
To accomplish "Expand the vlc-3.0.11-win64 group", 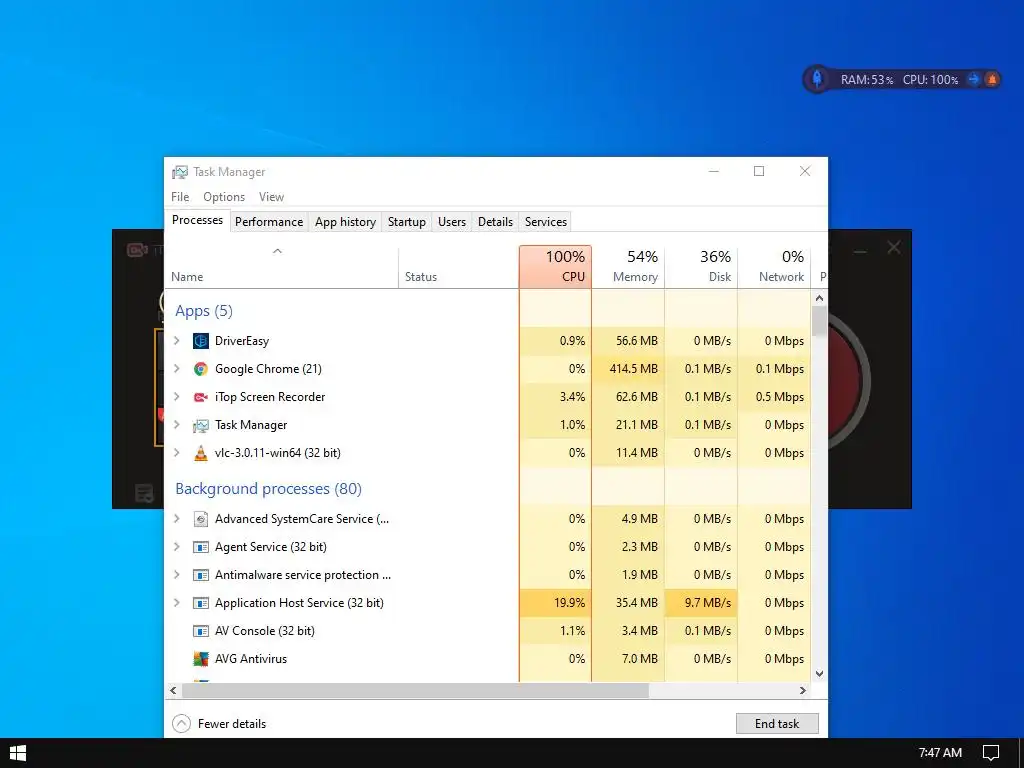I will [x=176, y=453].
